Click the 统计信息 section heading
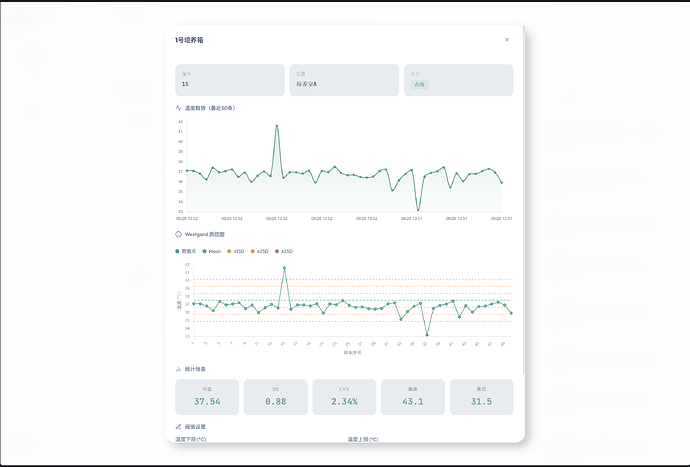 195,369
